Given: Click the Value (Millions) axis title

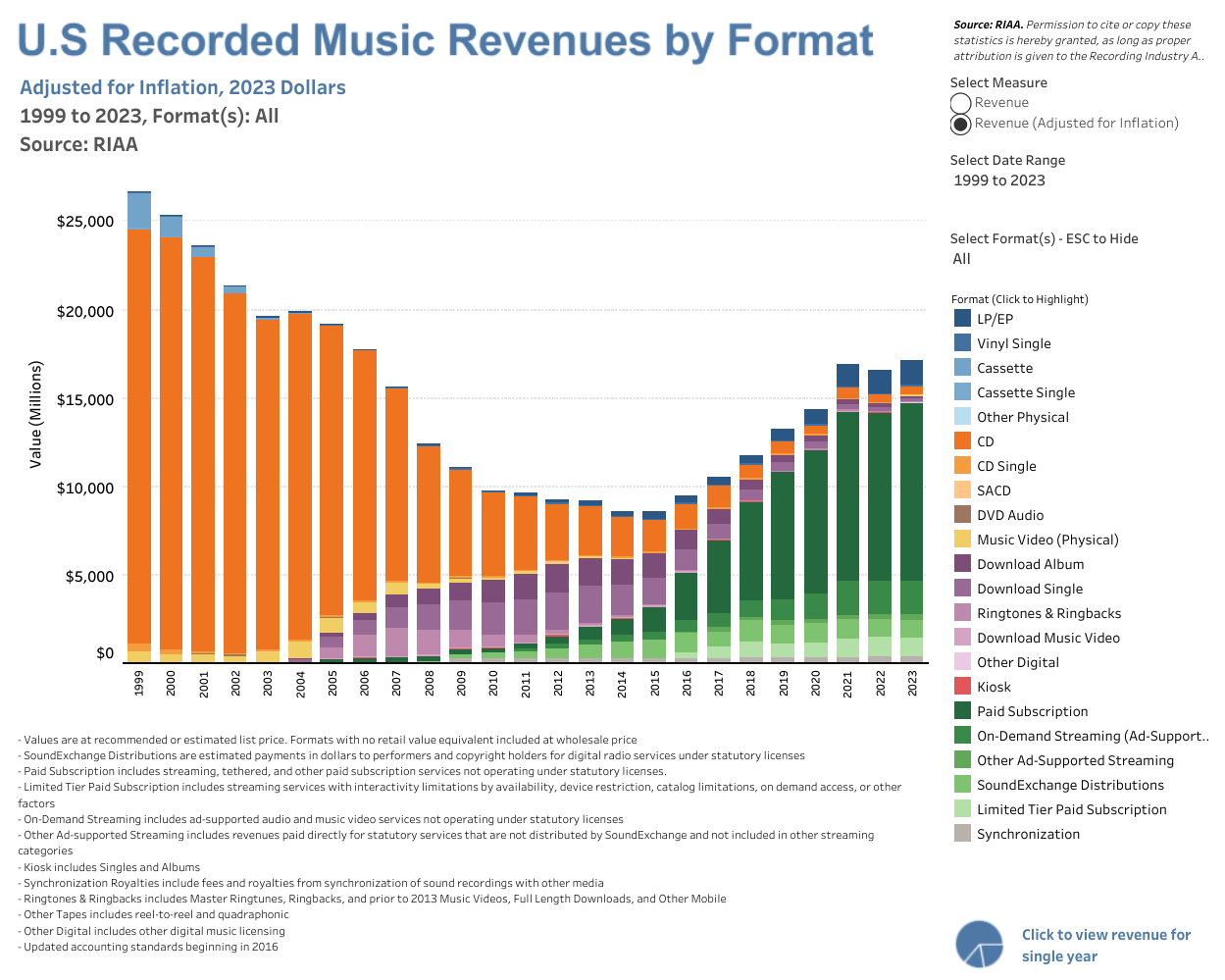Looking at the screenshot, I should pyautogui.click(x=36, y=414).
